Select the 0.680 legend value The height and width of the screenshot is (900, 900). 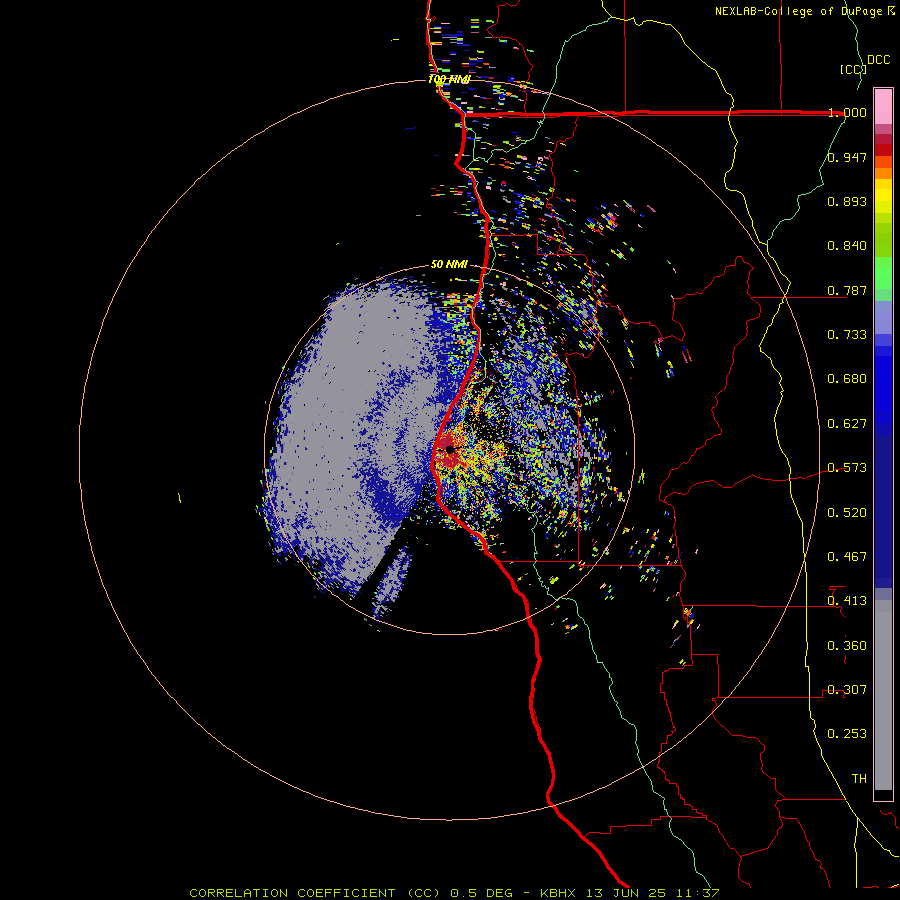tap(847, 379)
